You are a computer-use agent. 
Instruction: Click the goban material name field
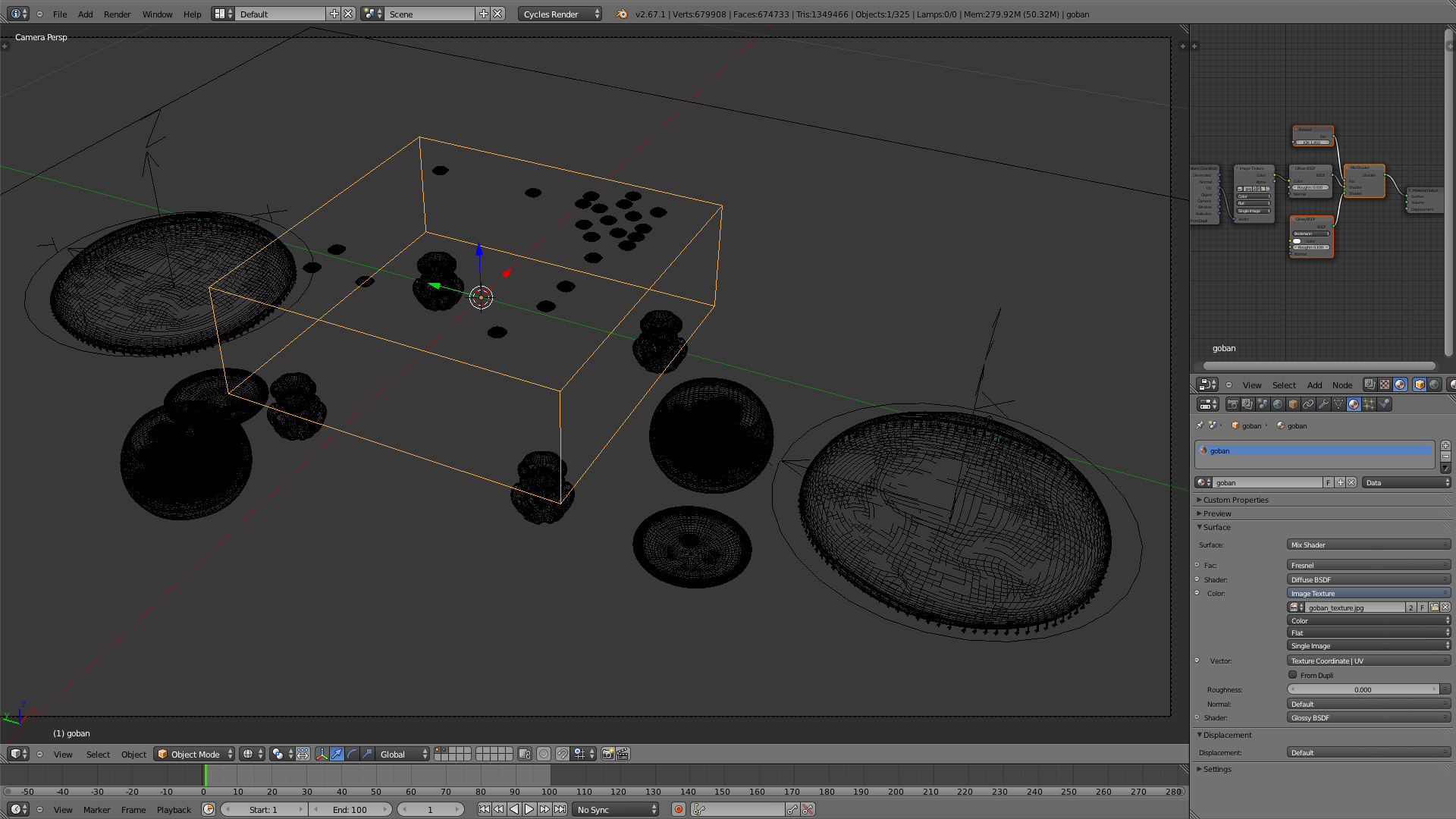point(1269,482)
